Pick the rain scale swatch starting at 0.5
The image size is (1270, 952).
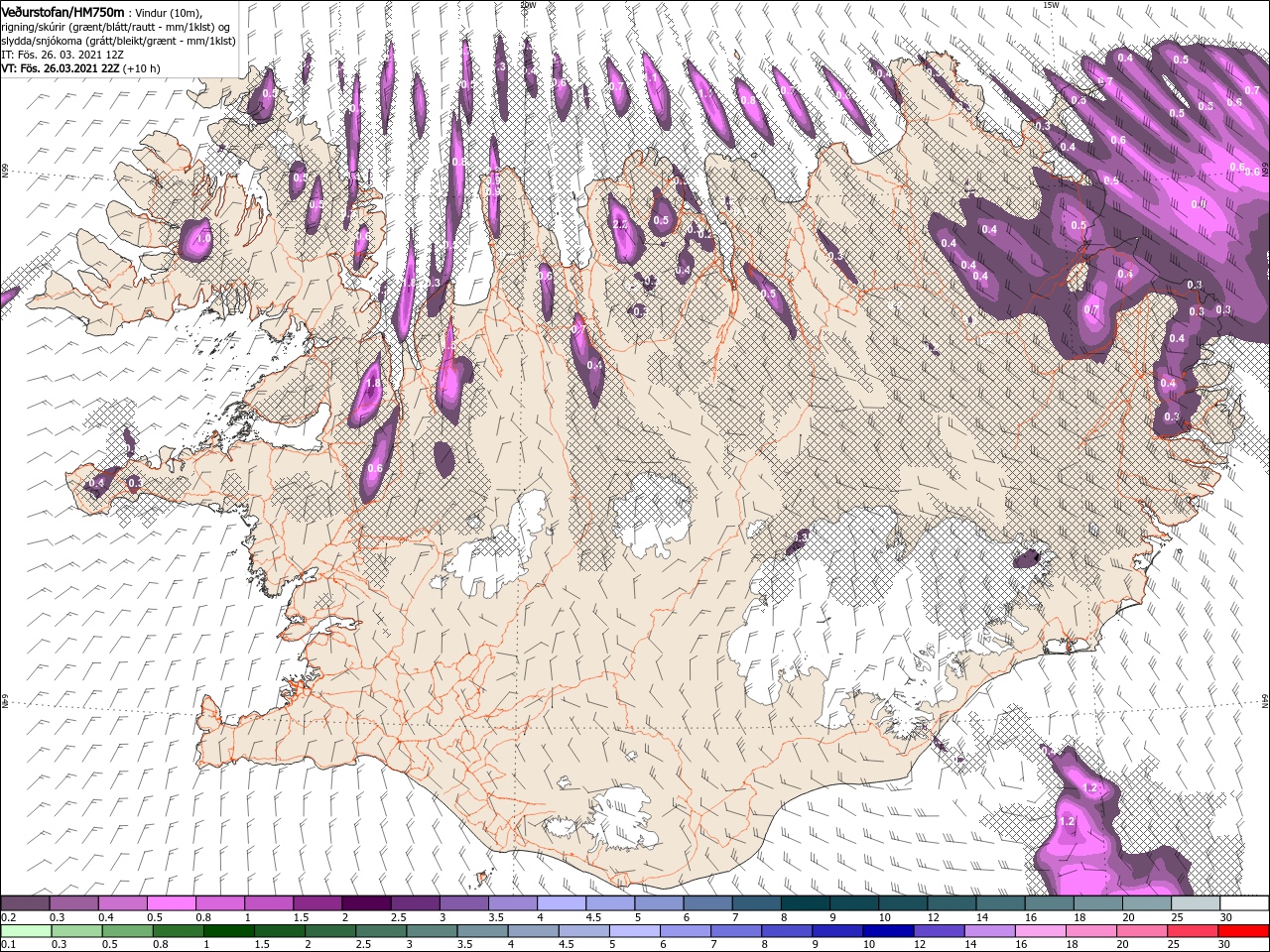click(x=127, y=931)
